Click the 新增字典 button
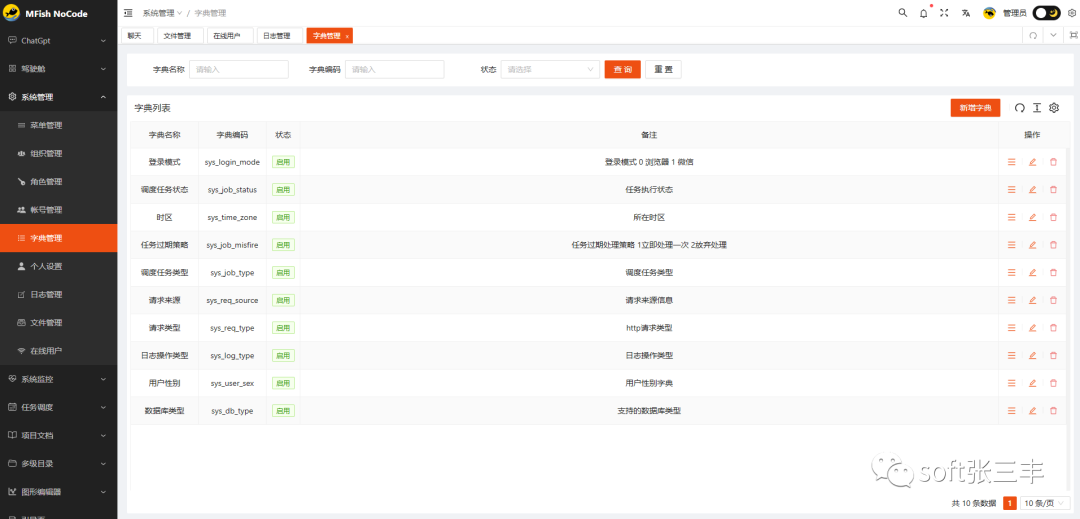1080x519 pixels. click(x=975, y=108)
